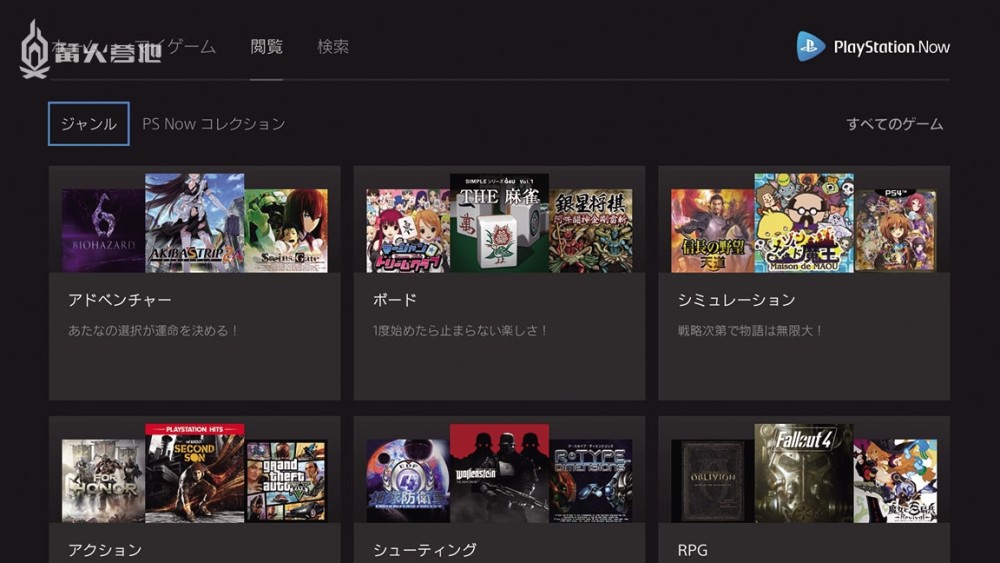This screenshot has width=1000, height=563.
Task: Click the PlayStation Now logo icon
Action: pos(811,47)
